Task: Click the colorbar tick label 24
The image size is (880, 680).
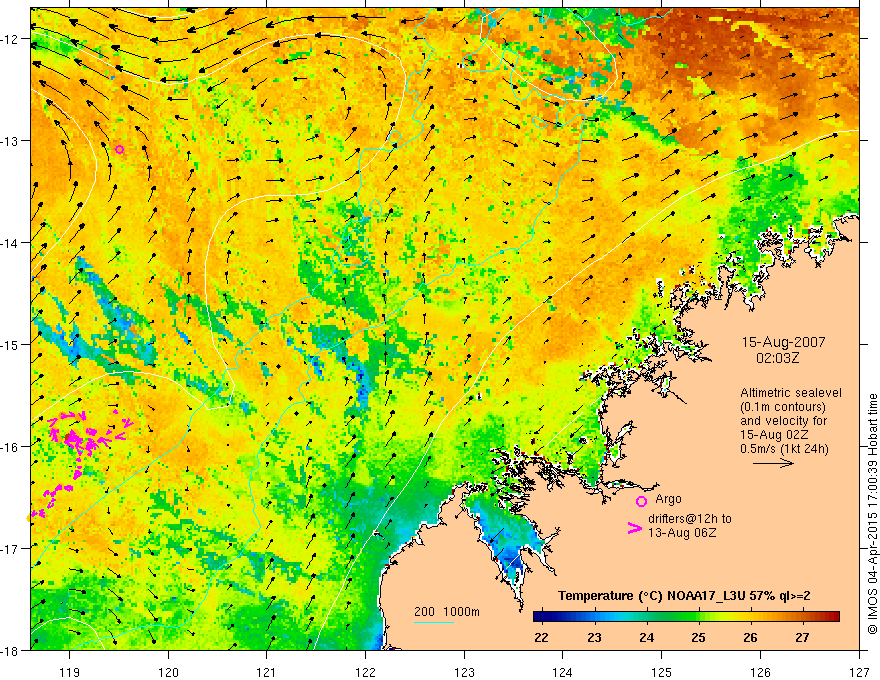Action: click(647, 638)
